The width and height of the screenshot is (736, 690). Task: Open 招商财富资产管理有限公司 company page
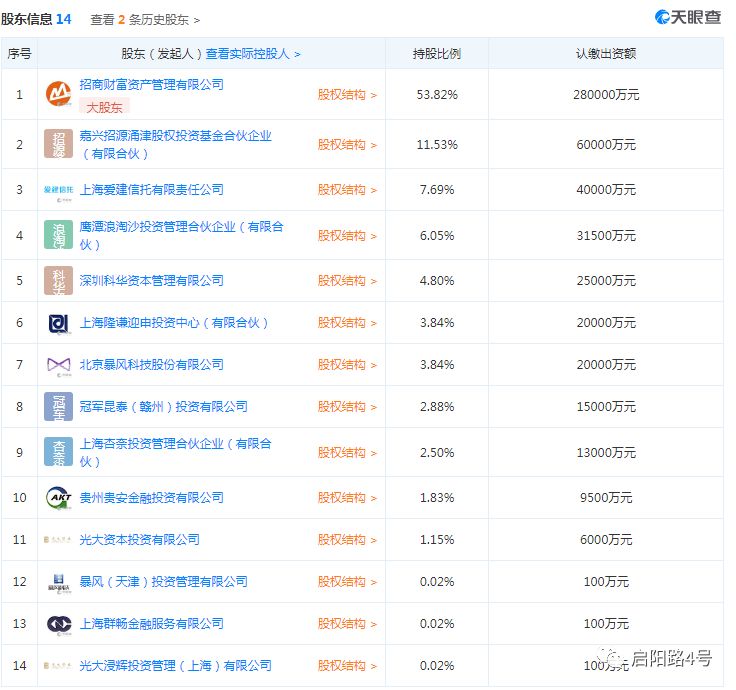[x=151, y=85]
